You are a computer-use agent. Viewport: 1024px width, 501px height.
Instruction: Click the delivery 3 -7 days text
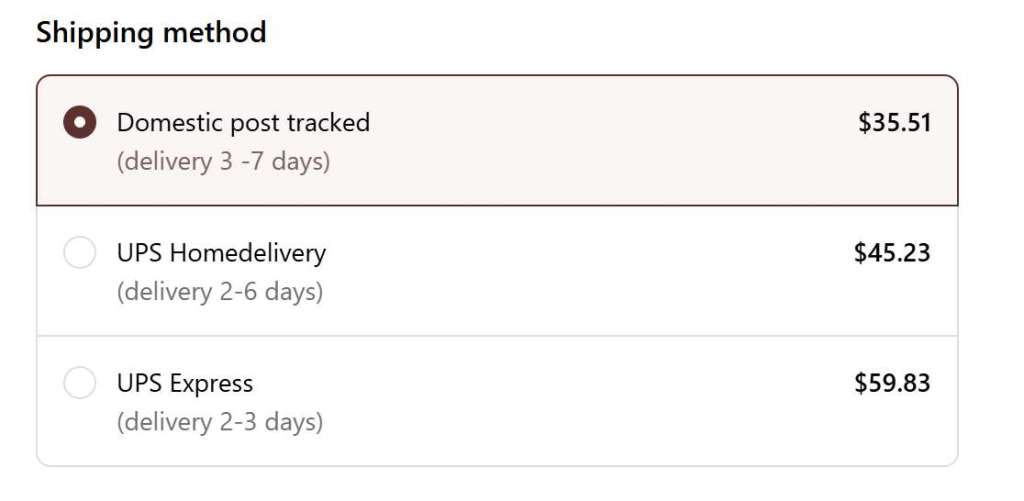click(x=223, y=161)
